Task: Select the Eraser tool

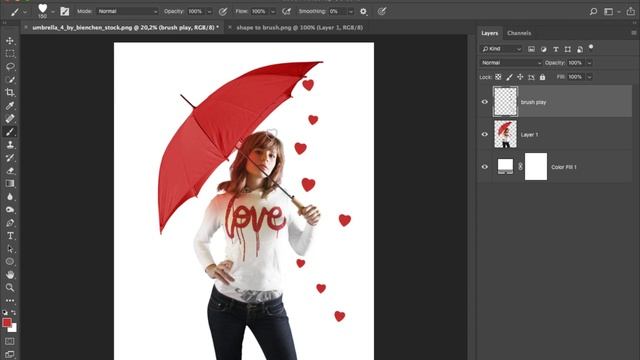Action: [x=10, y=171]
